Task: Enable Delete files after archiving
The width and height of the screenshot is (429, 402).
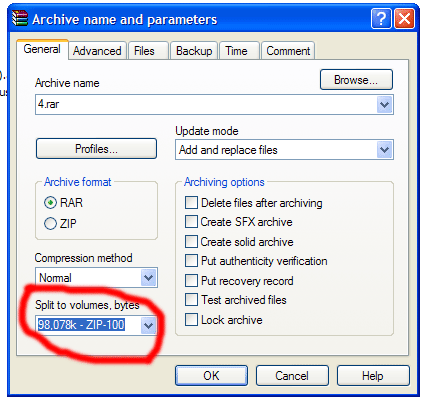Action: [x=191, y=203]
